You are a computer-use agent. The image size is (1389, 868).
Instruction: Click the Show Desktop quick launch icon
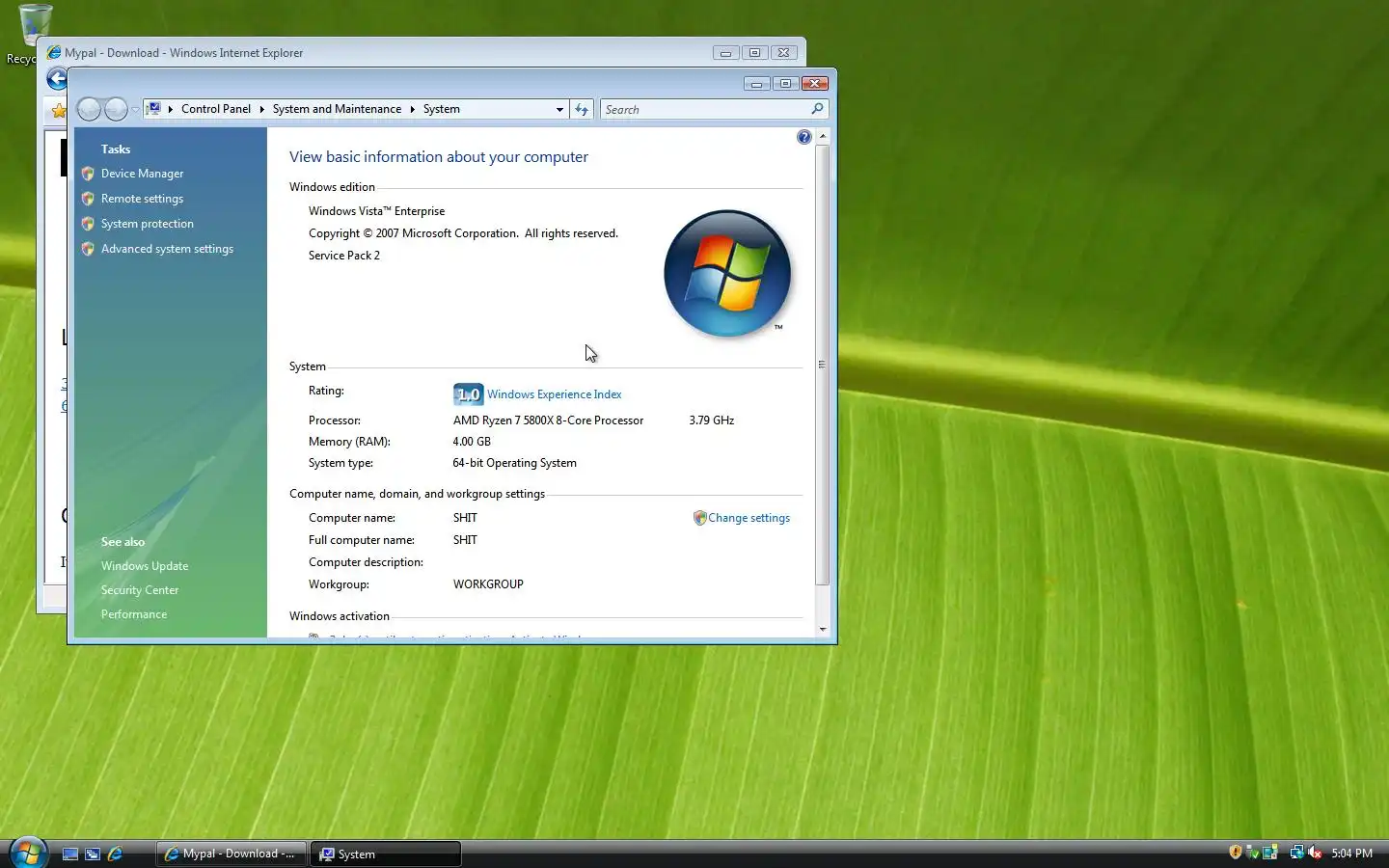(70, 854)
